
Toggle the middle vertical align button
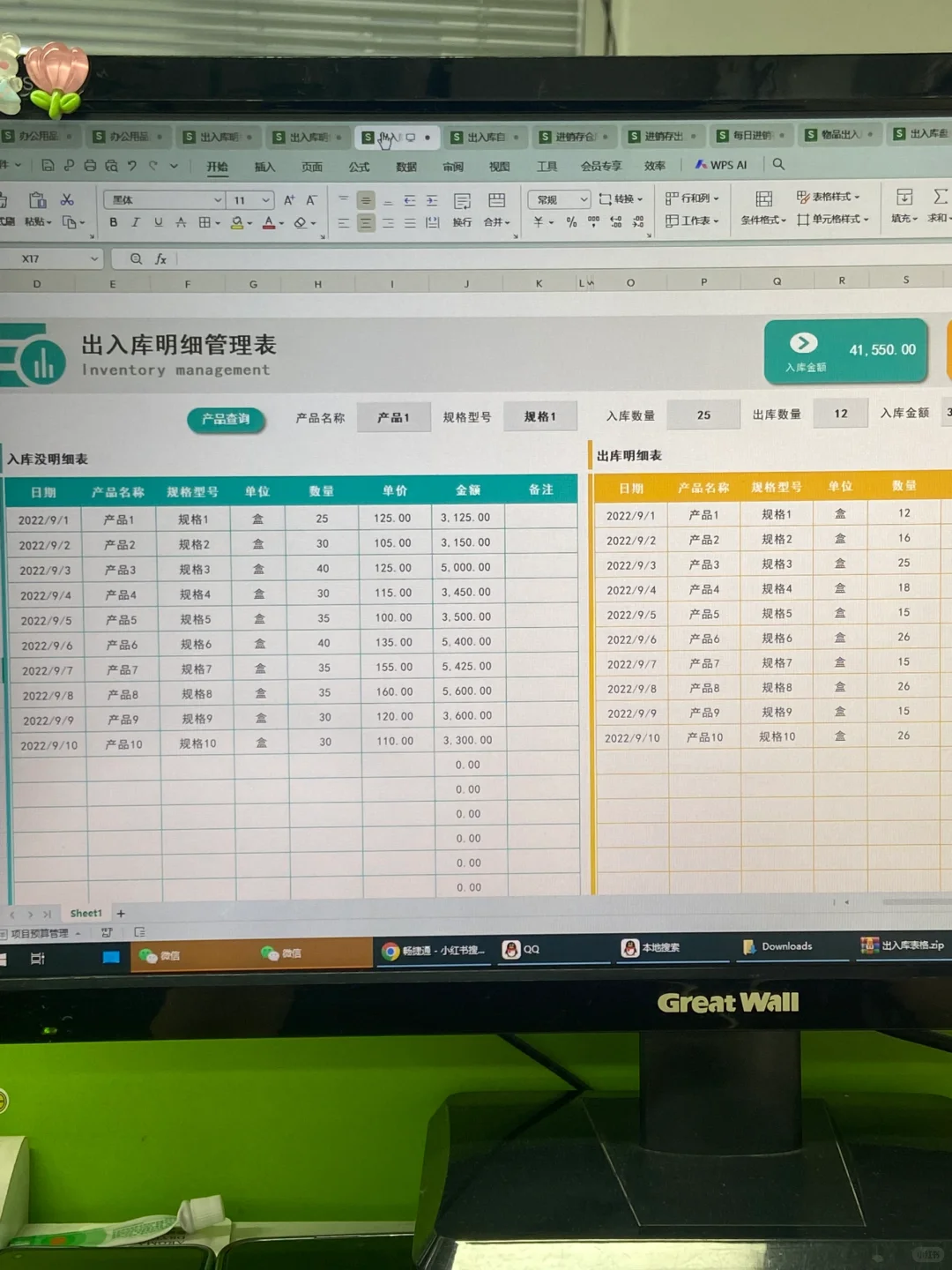[366, 201]
